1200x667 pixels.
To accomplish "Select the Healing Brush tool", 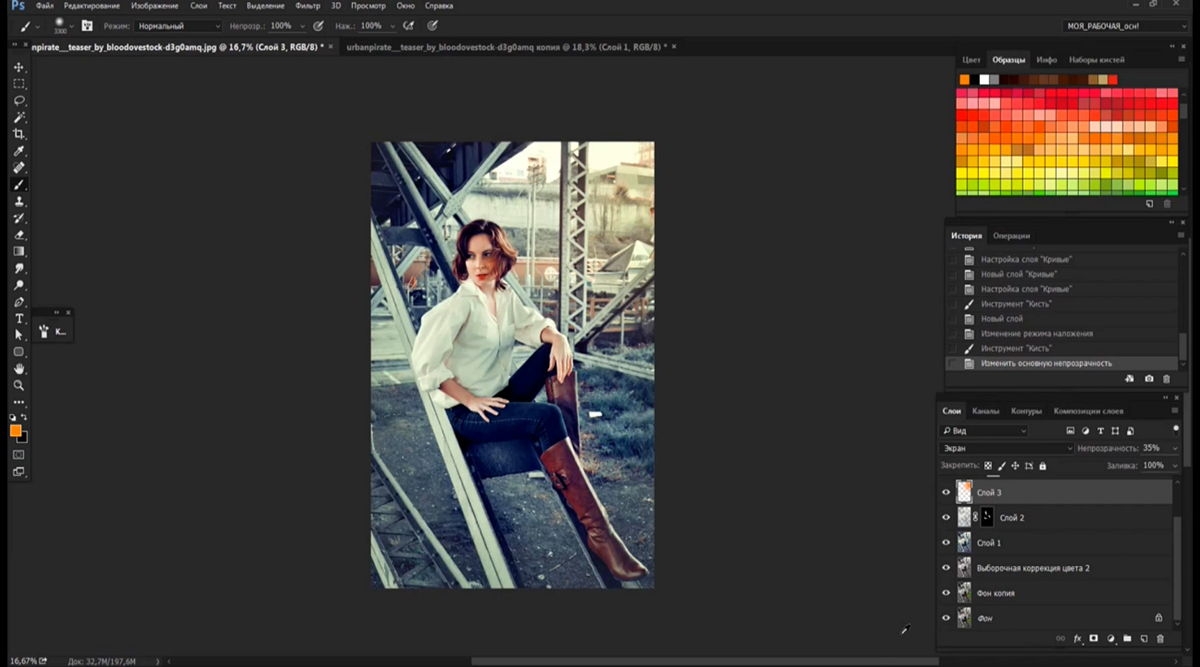I will 19,168.
